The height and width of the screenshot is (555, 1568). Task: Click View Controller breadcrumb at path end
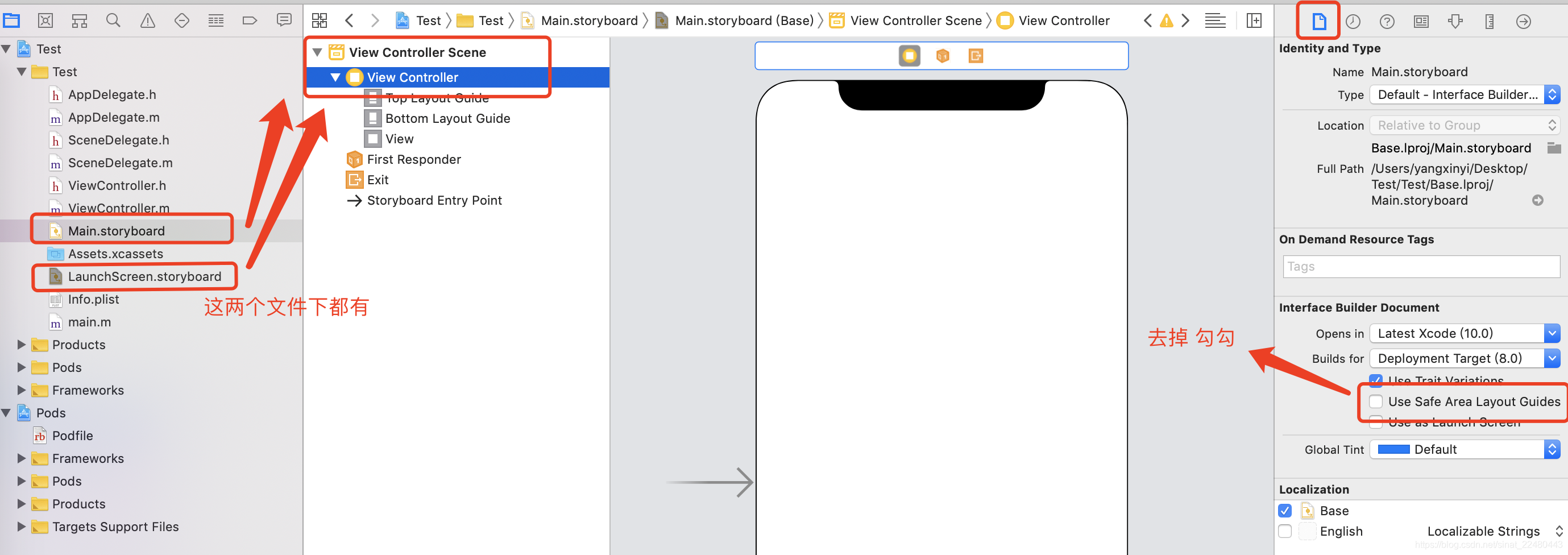[1053, 20]
